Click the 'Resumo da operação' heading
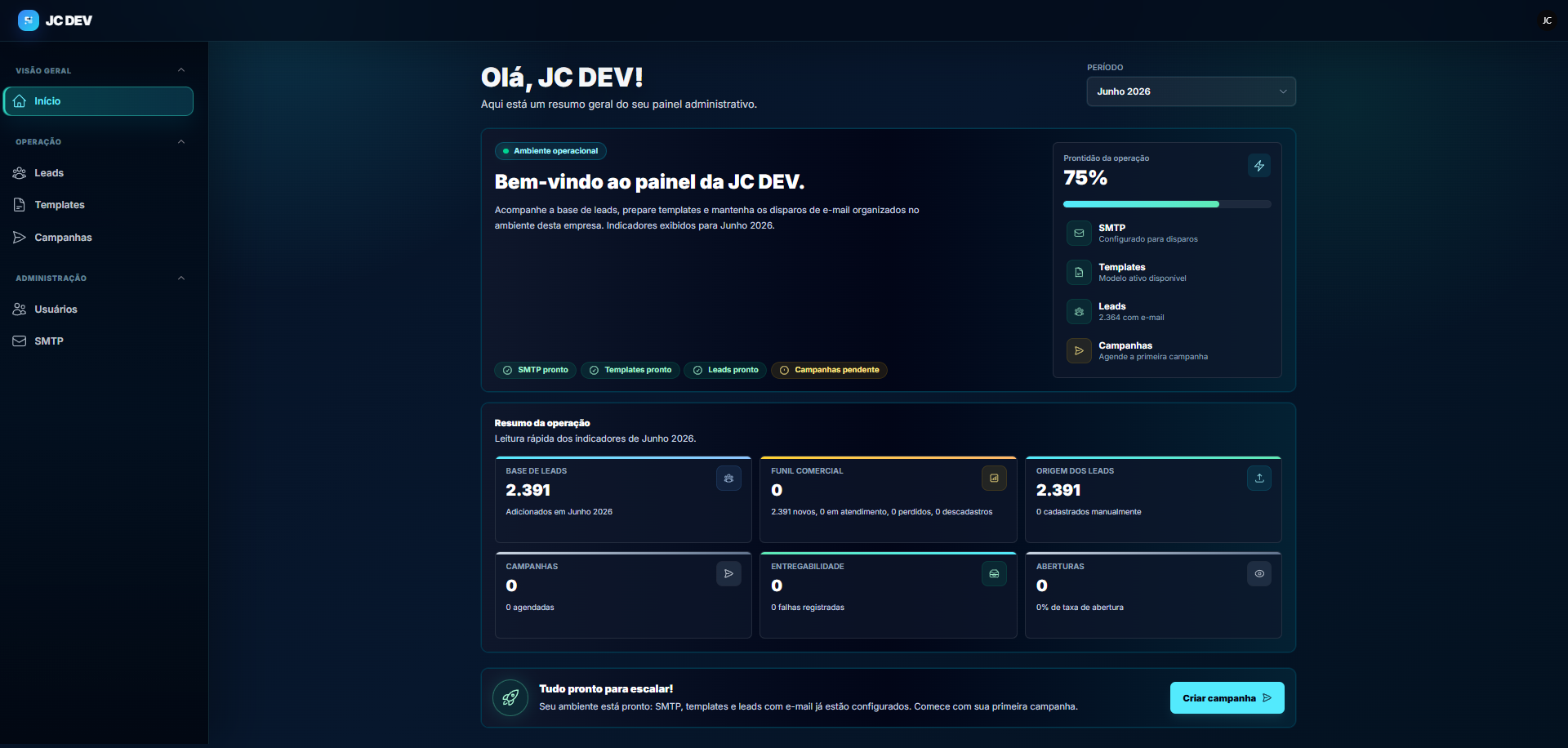Image resolution: width=1568 pixels, height=748 pixels. point(542,423)
